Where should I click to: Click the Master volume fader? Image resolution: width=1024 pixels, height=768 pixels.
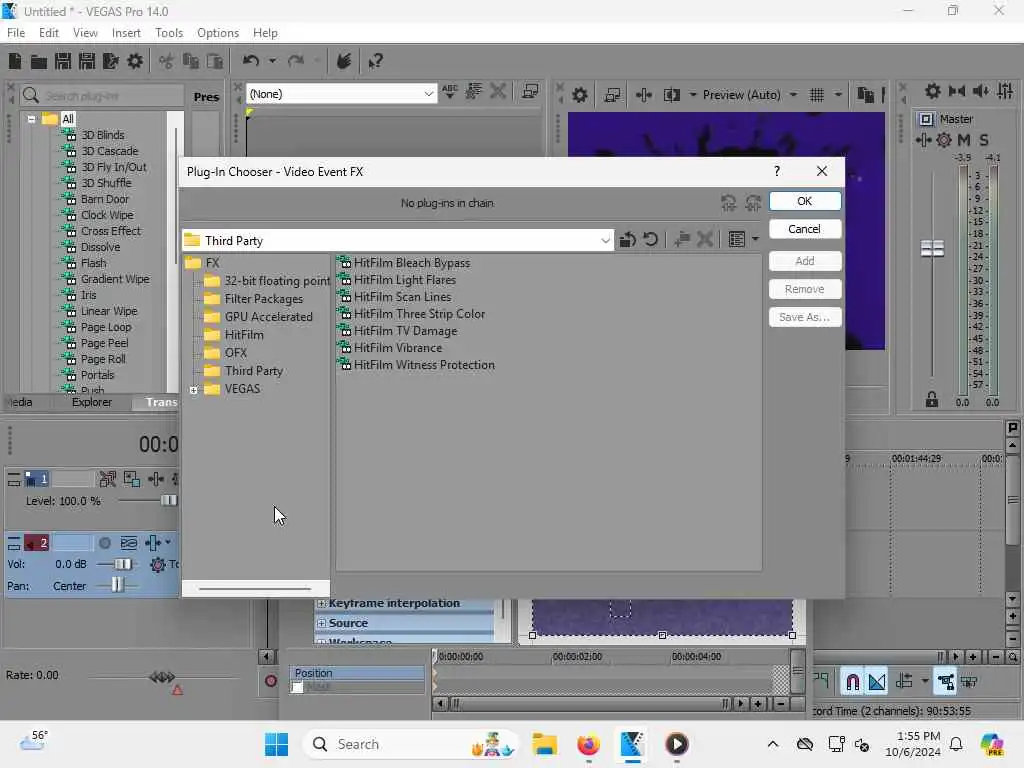click(x=933, y=249)
